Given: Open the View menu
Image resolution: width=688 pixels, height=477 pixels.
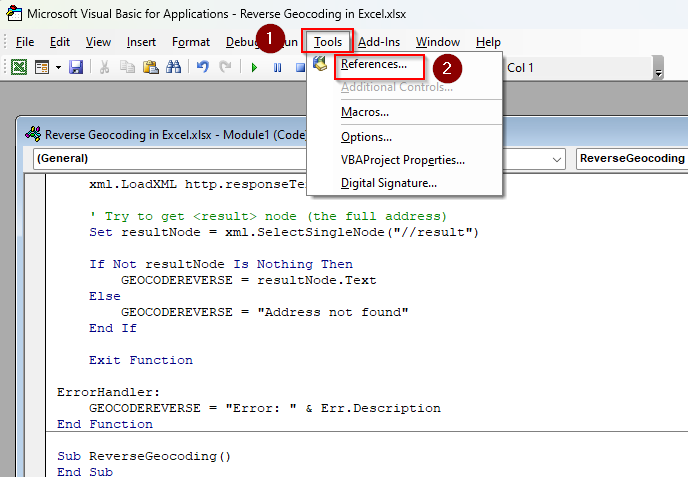Looking at the screenshot, I should 98,42.
